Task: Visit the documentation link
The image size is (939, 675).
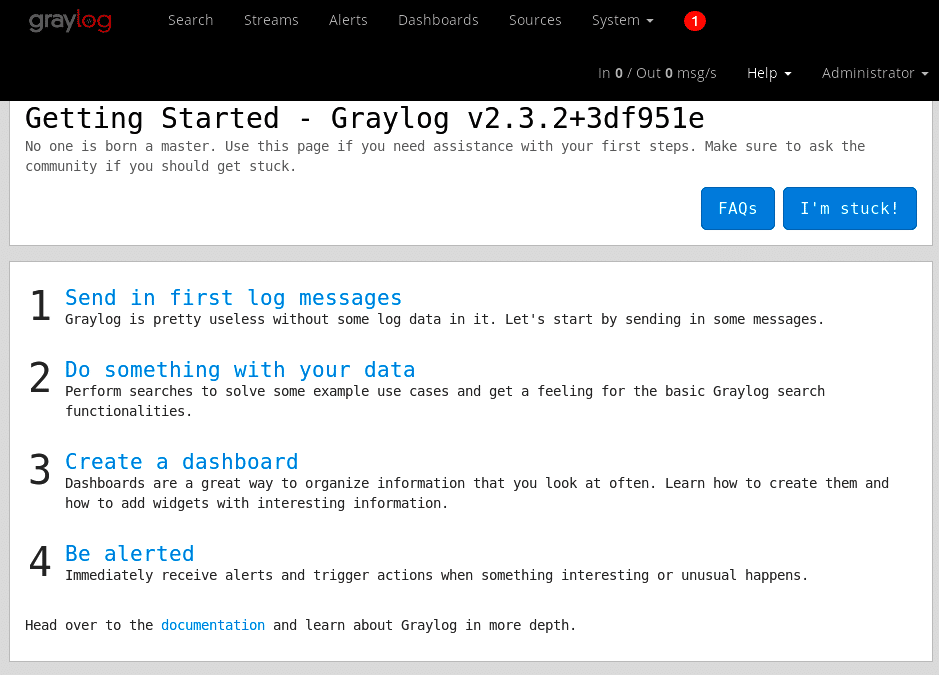Action: (x=213, y=625)
